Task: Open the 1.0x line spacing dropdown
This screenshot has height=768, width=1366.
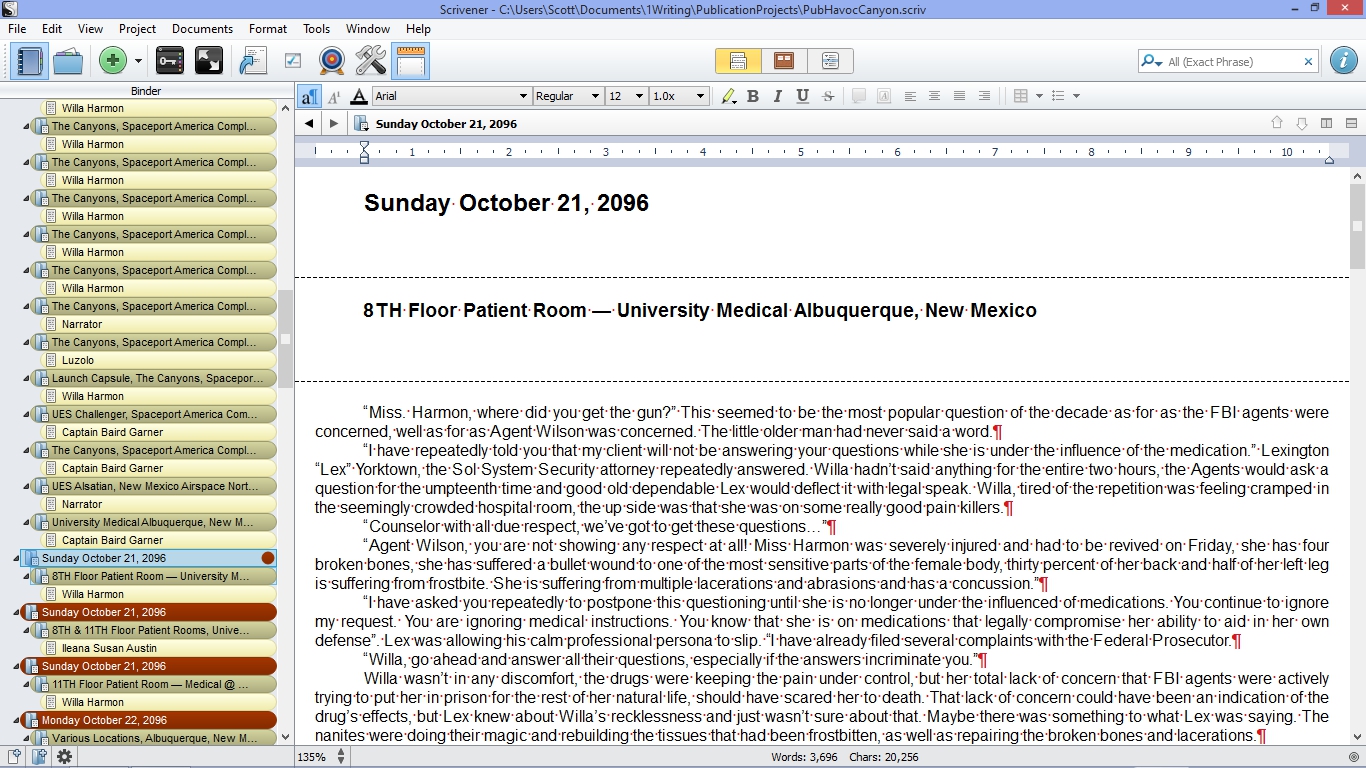Action: pyautogui.click(x=679, y=96)
